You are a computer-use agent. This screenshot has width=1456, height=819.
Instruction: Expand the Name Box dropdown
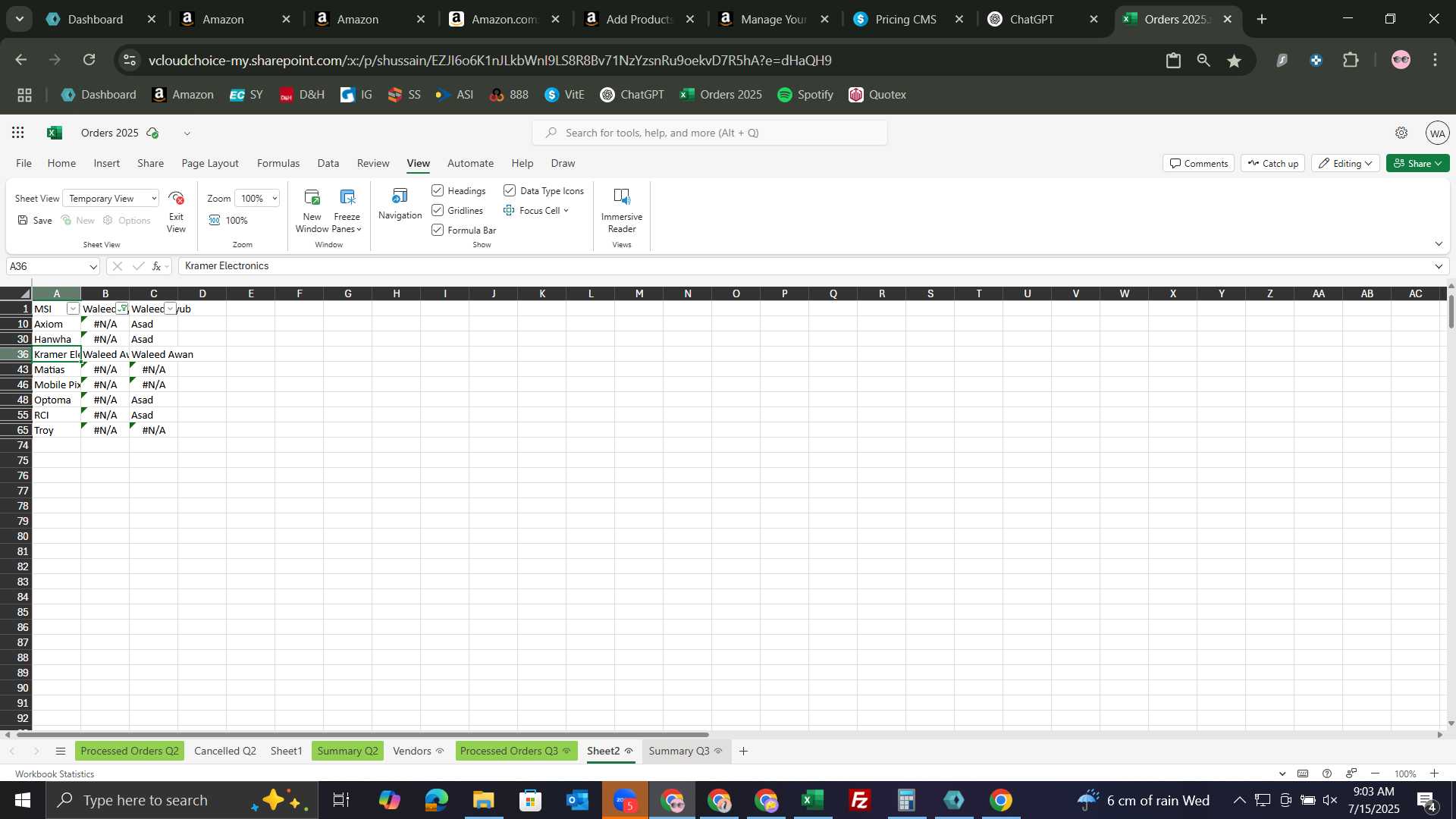(x=93, y=267)
